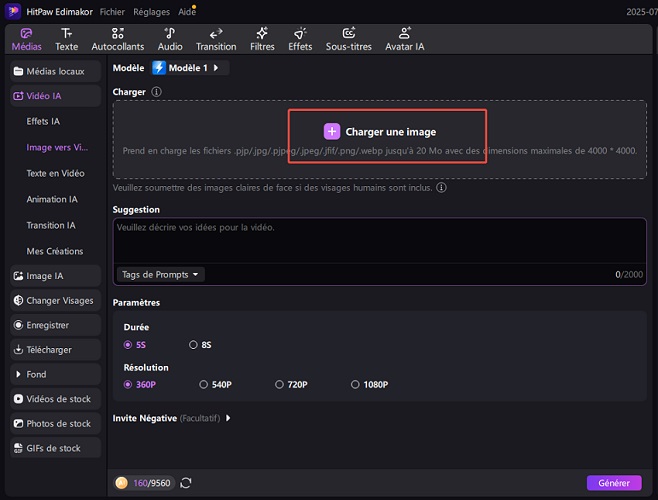
Task: Switch to the Filtres icon
Action: [262, 39]
